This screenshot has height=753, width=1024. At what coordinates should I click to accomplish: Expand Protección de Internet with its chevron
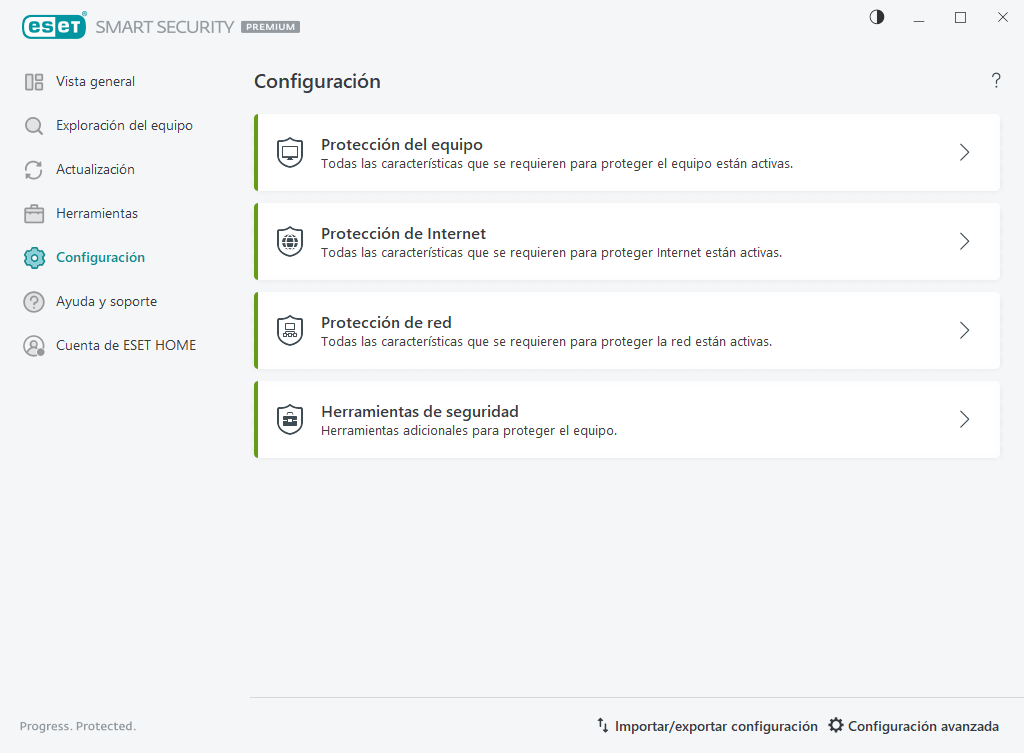point(964,242)
